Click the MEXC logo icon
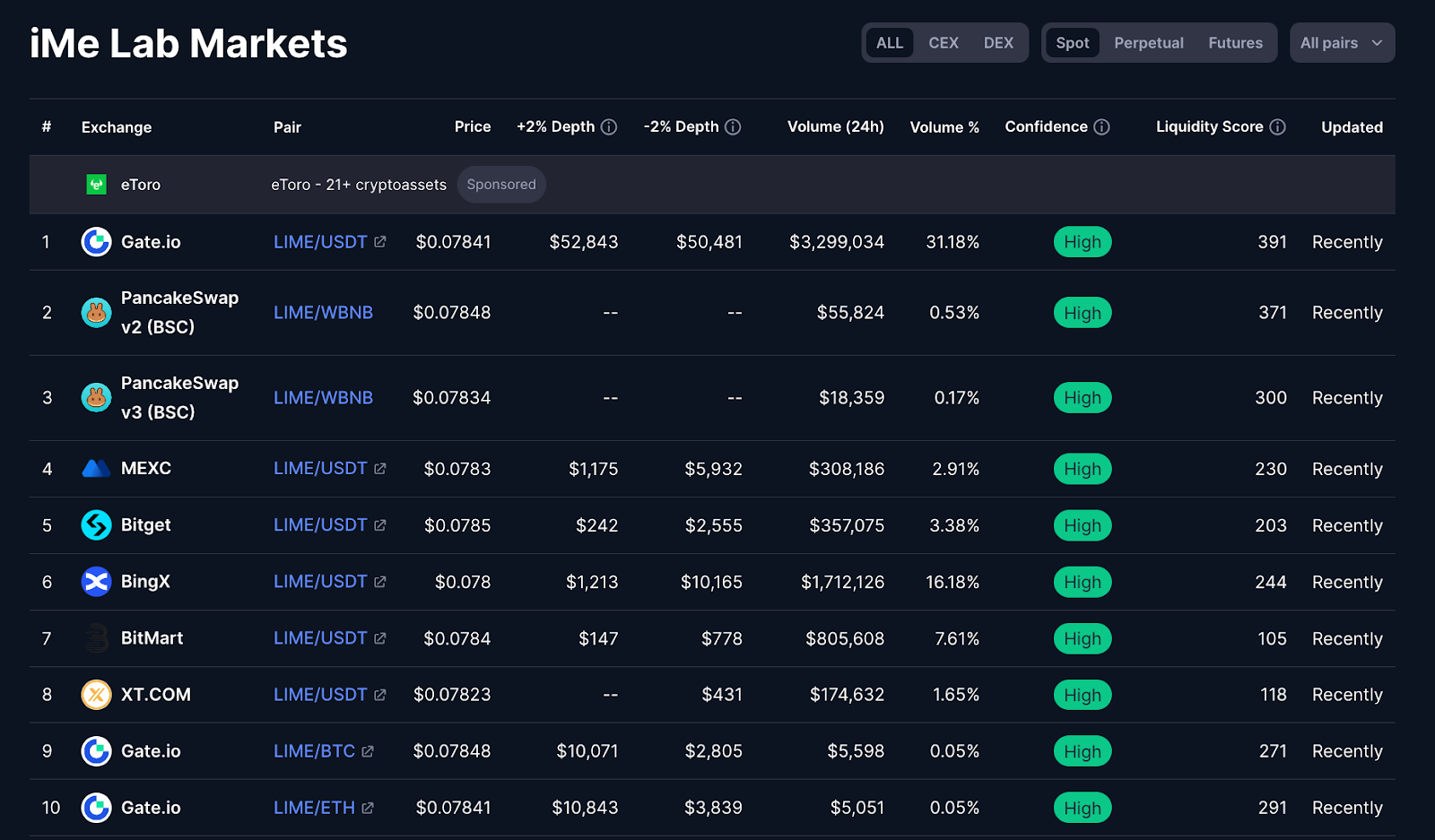Image resolution: width=1435 pixels, height=840 pixels. coord(96,469)
